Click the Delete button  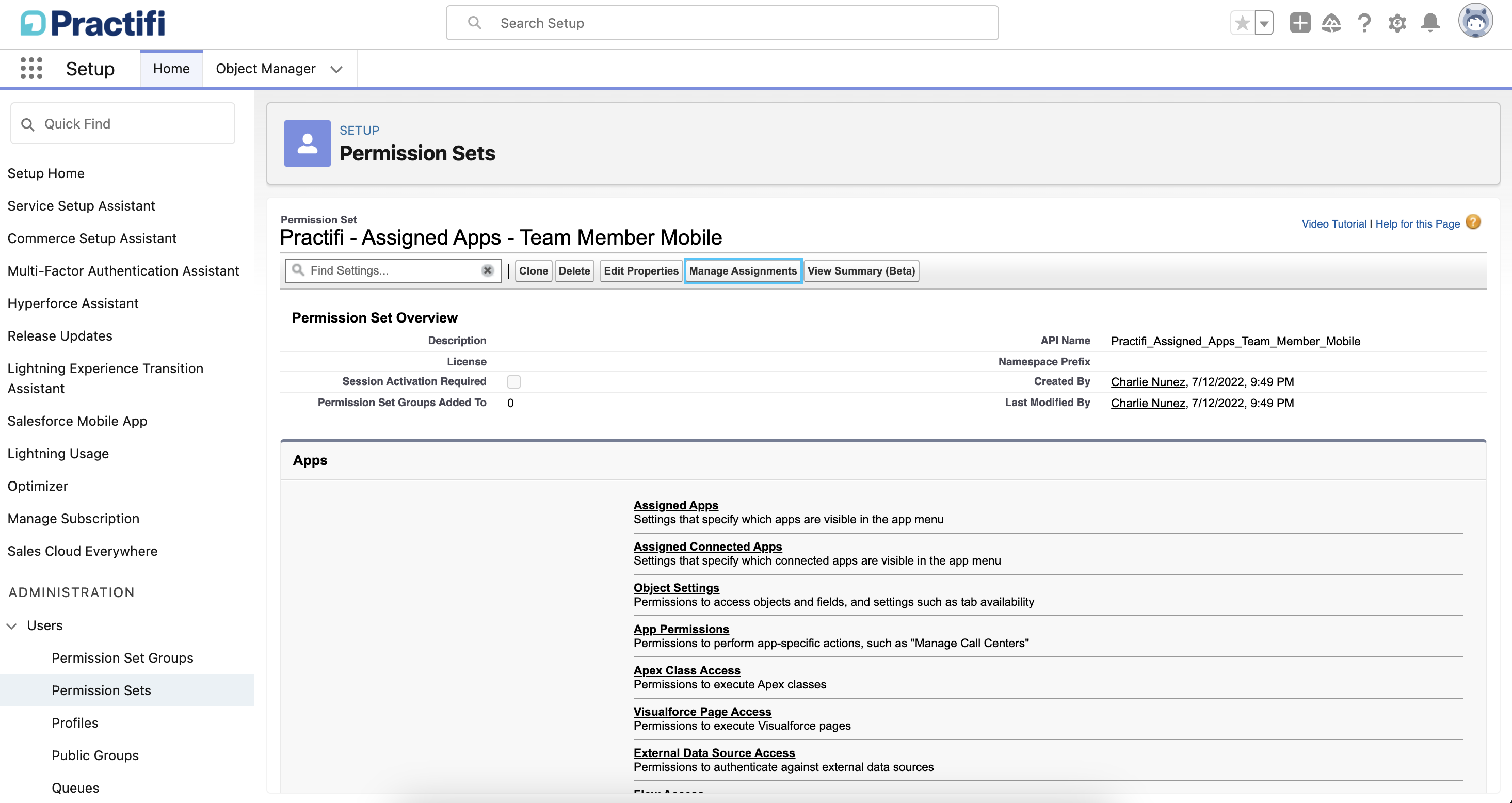pyautogui.click(x=574, y=270)
